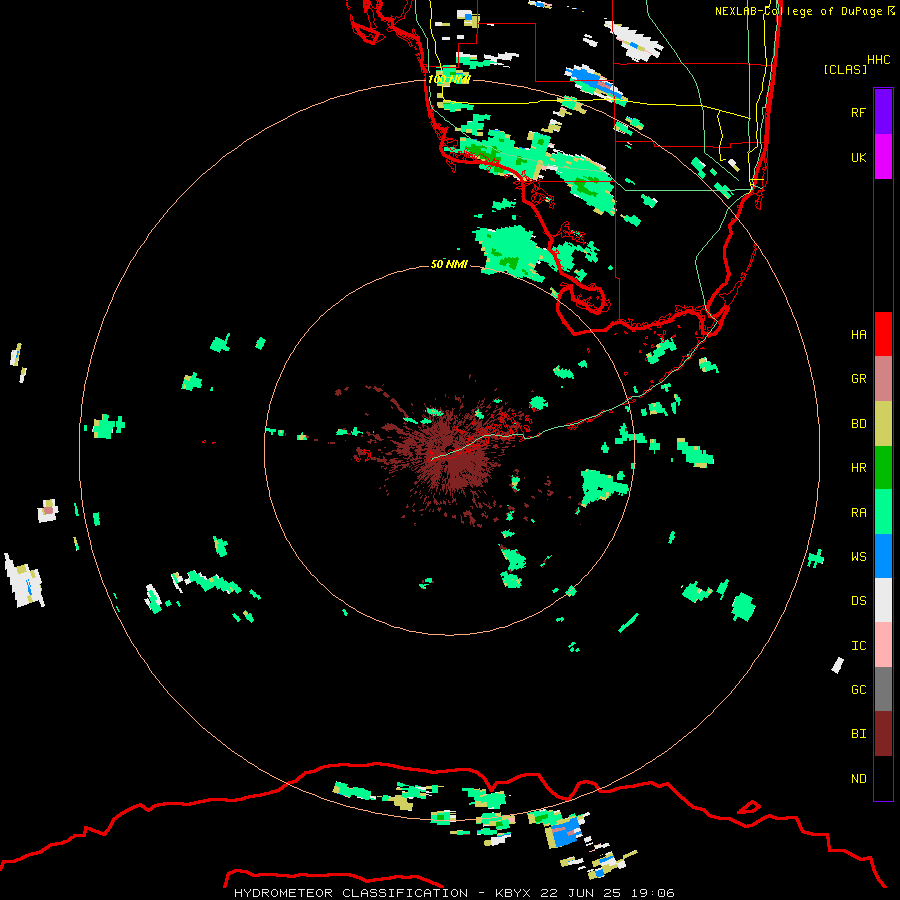Viewport: 900px width, 900px height.
Task: Click the HHC product code label
Action: (x=878, y=60)
